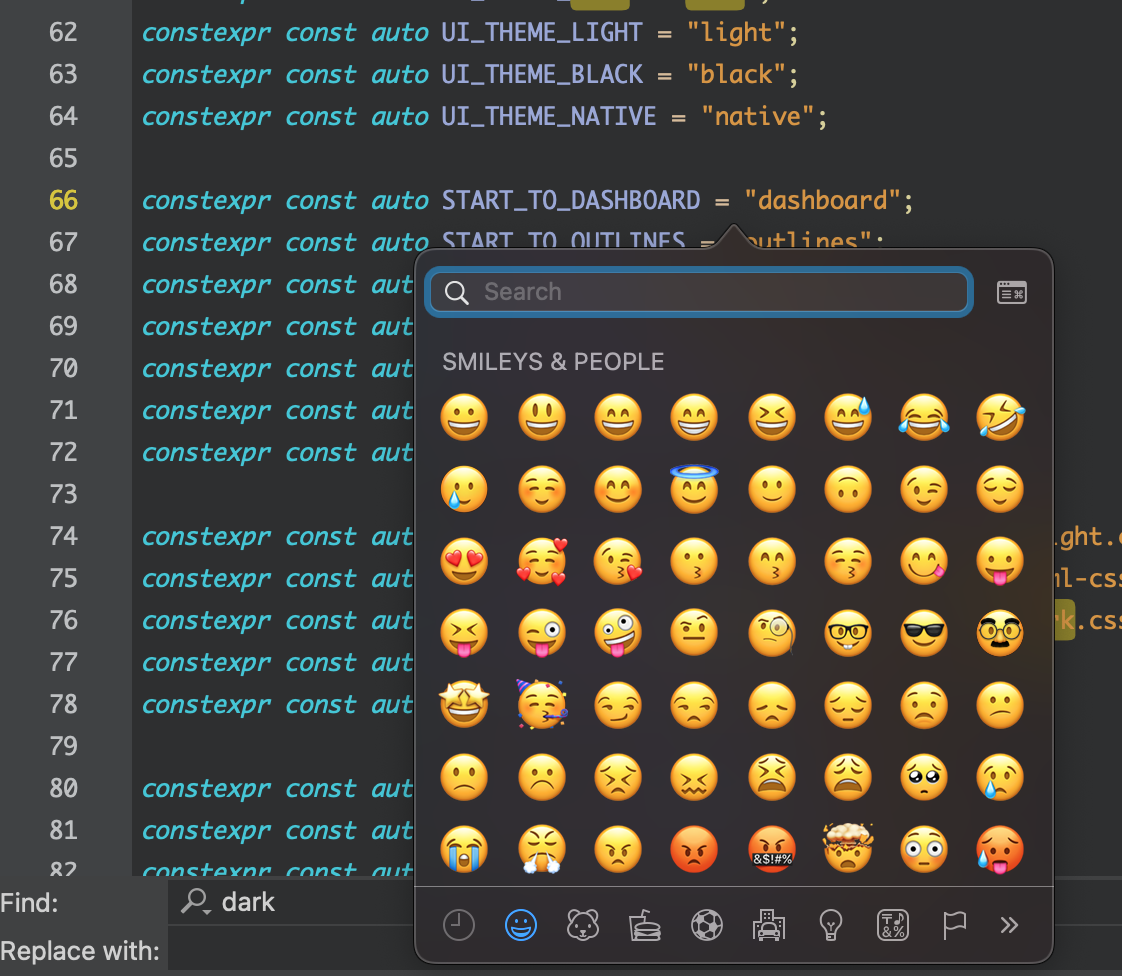Insert smiling face with halo emoji
The width and height of the screenshot is (1122, 976).
694,489
